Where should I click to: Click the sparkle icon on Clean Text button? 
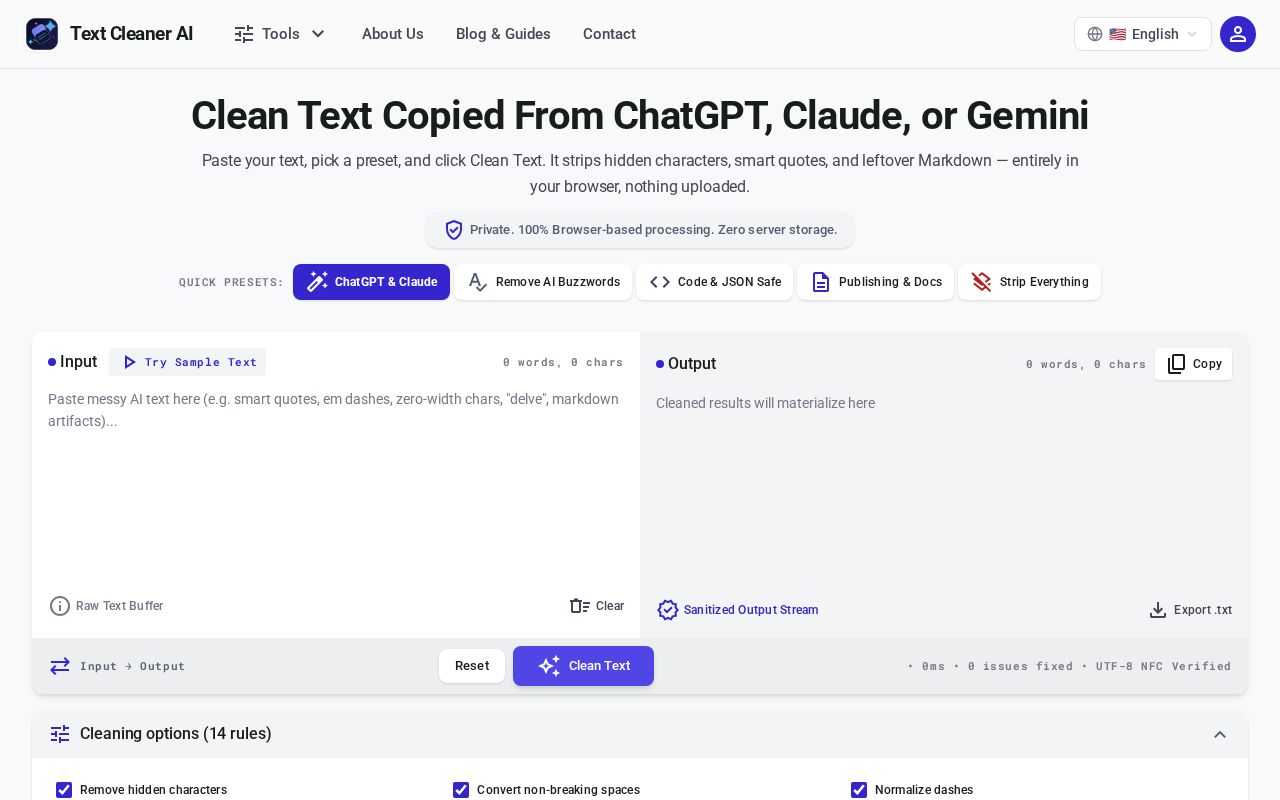click(x=549, y=666)
